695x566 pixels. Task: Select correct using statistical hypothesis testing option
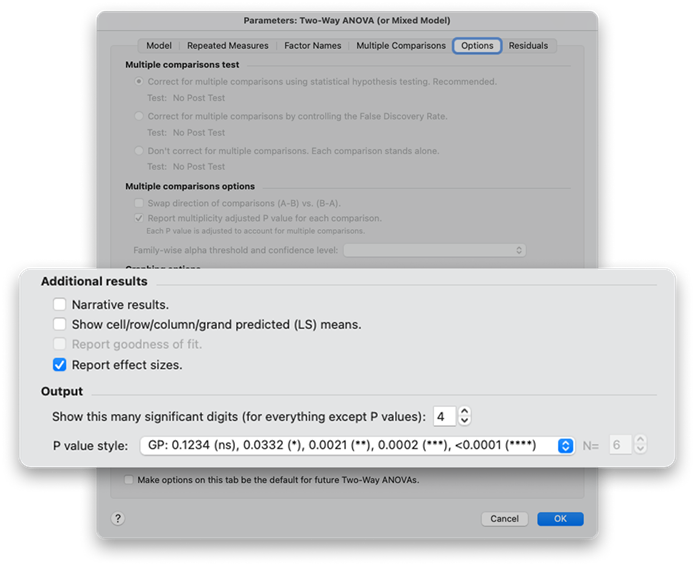[x=139, y=82]
